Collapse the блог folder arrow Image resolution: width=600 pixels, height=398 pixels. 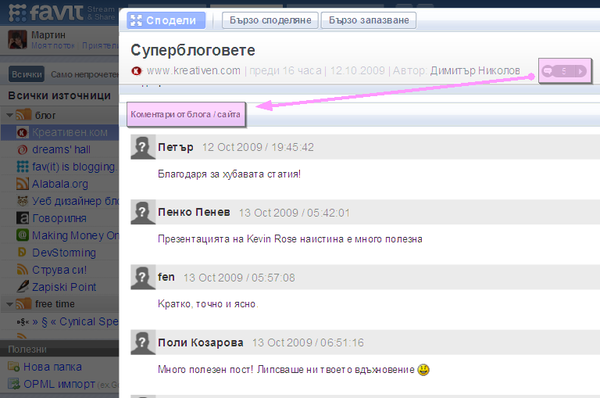(x=10, y=115)
